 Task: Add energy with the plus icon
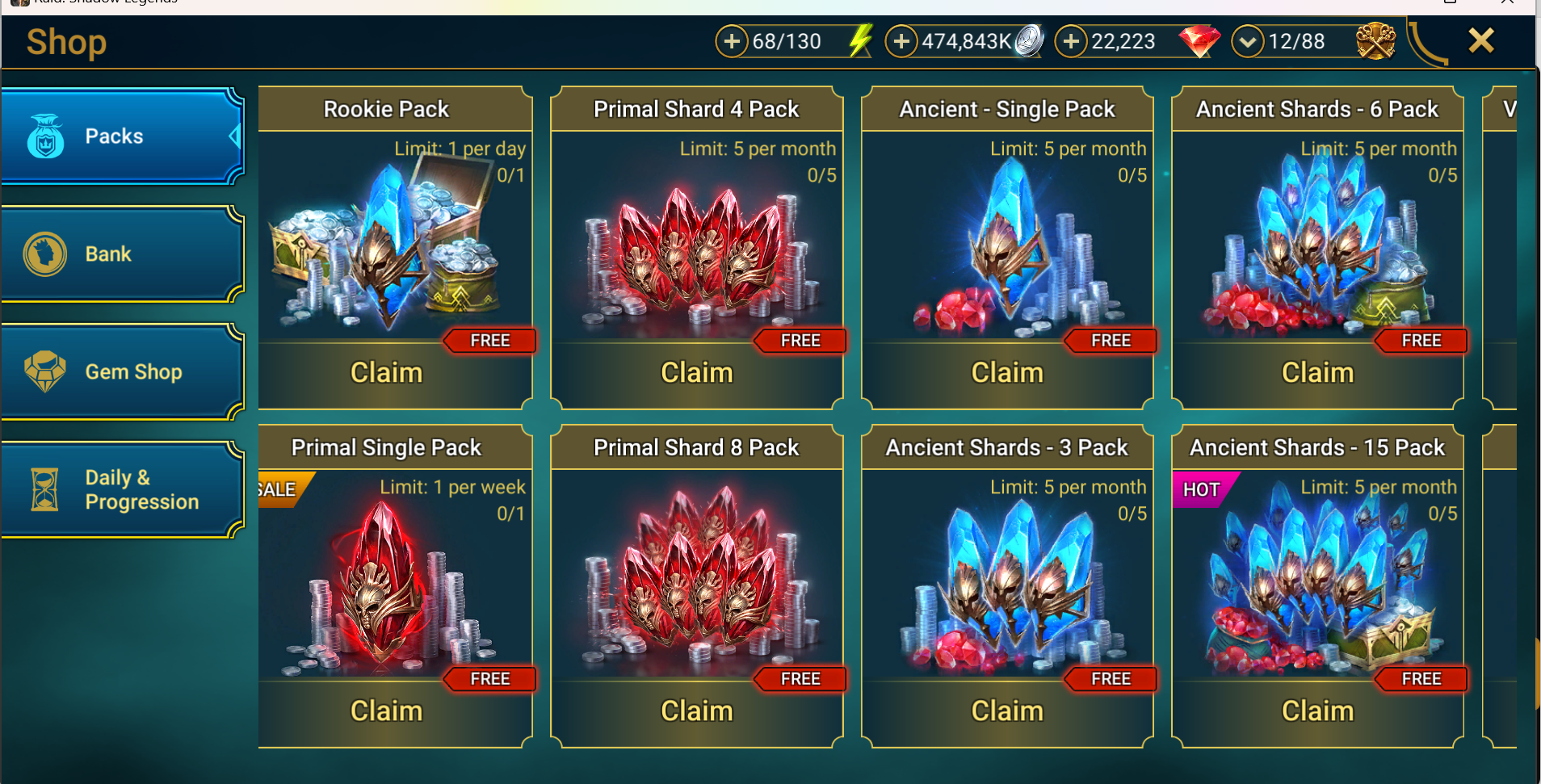[732, 41]
